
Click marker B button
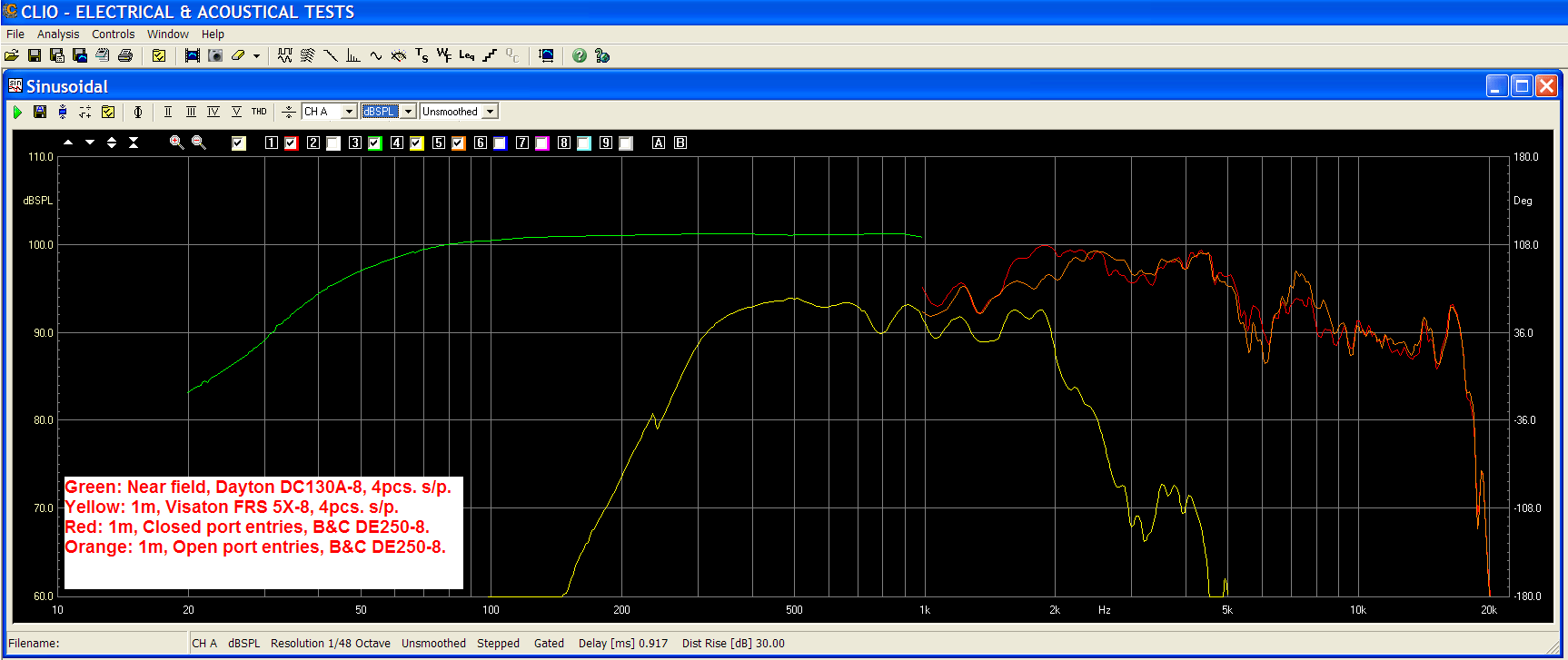pos(680,143)
